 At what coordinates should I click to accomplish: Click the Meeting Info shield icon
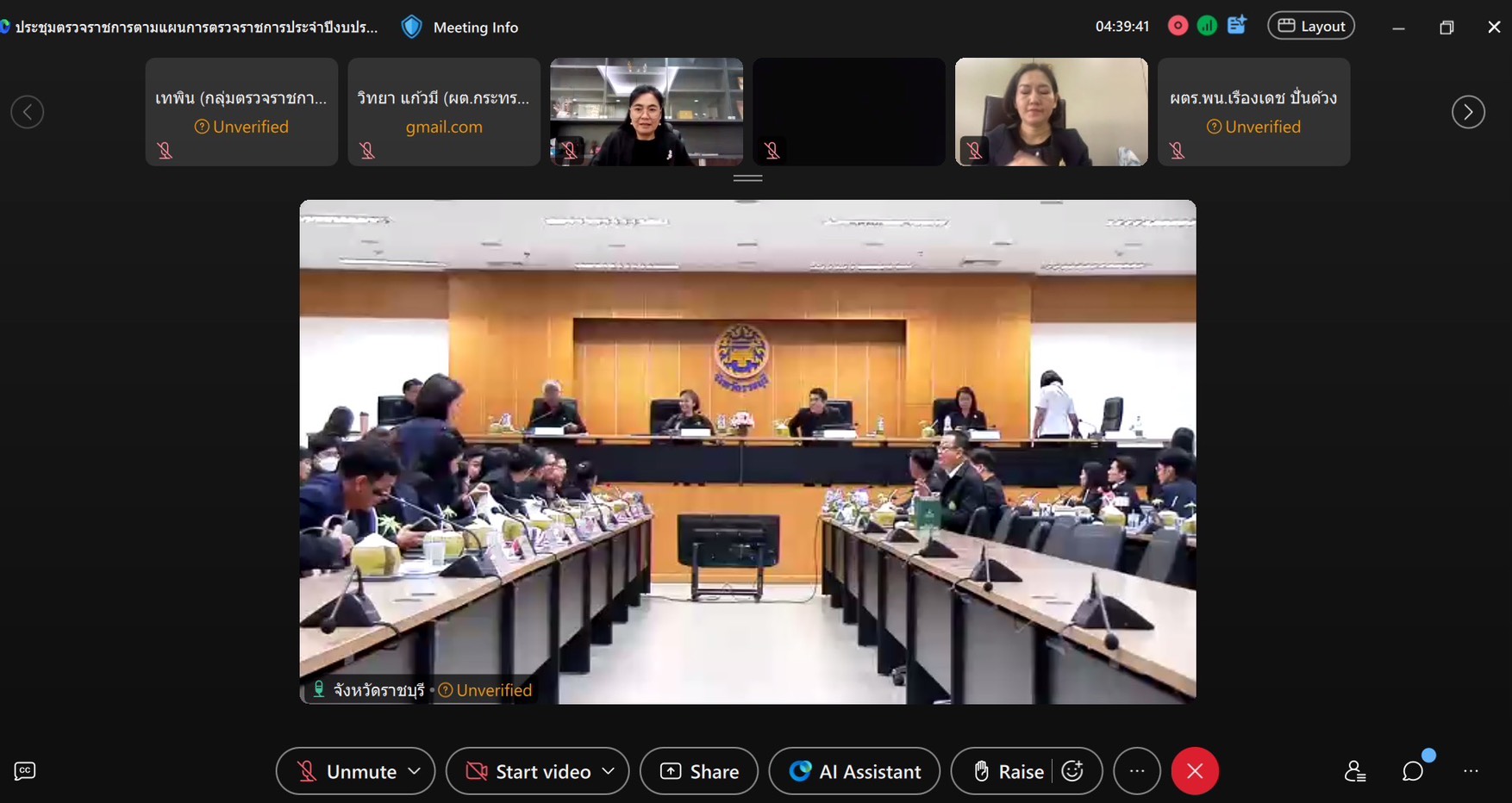point(412,28)
